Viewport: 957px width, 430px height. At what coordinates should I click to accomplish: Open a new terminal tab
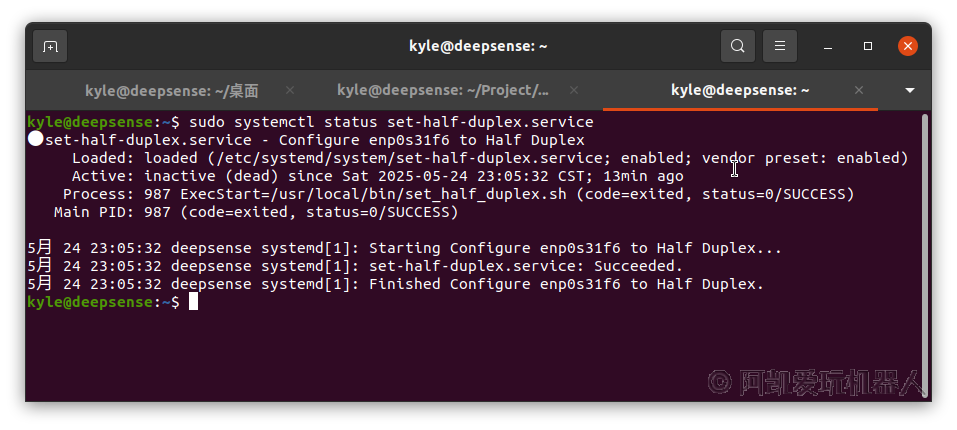pos(50,46)
